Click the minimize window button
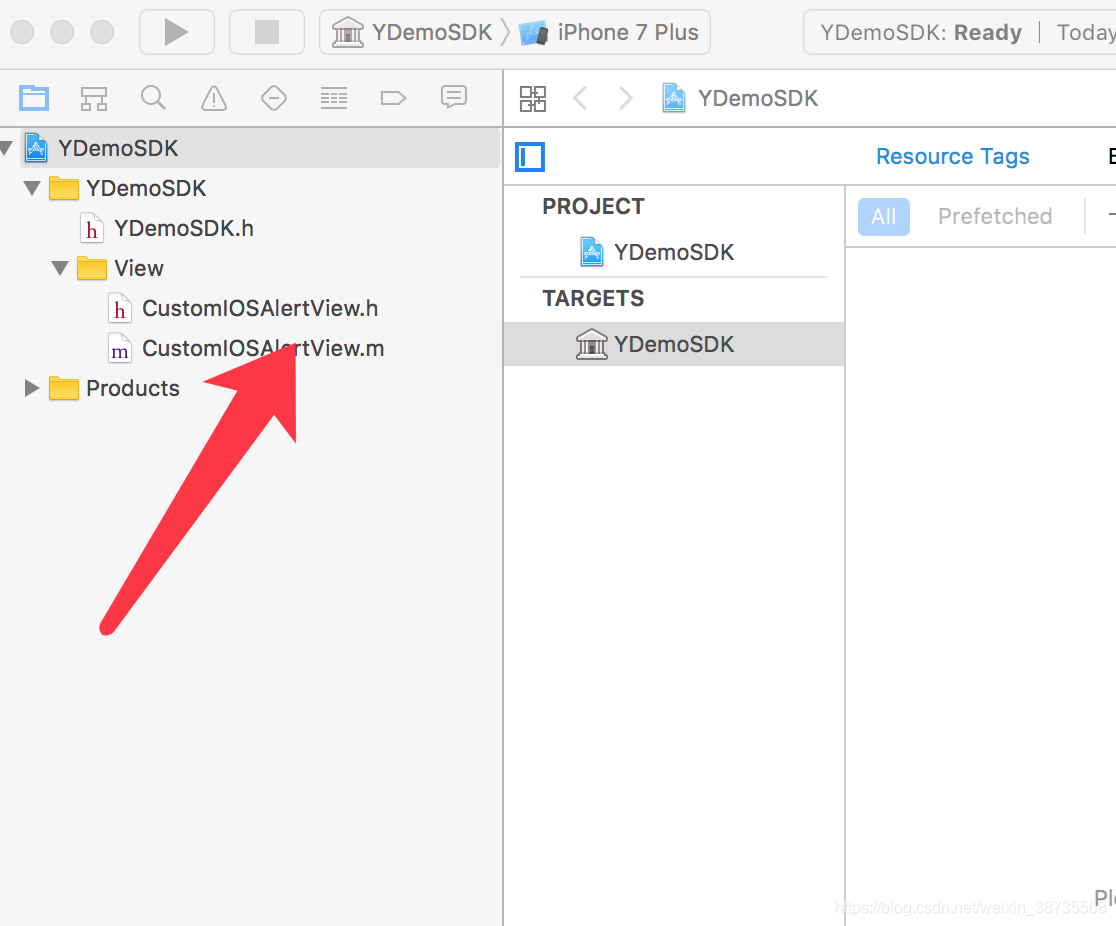The height and width of the screenshot is (926, 1116). point(62,32)
